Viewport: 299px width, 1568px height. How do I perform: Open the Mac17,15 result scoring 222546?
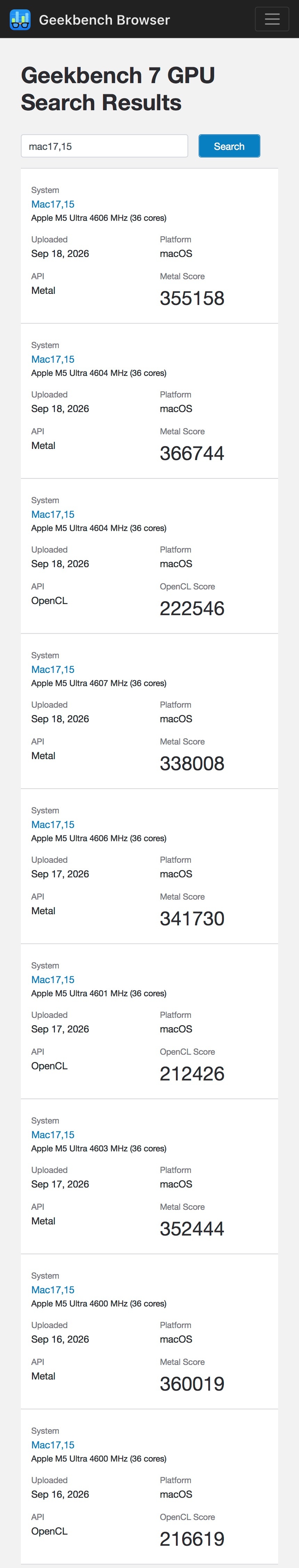tap(53, 515)
